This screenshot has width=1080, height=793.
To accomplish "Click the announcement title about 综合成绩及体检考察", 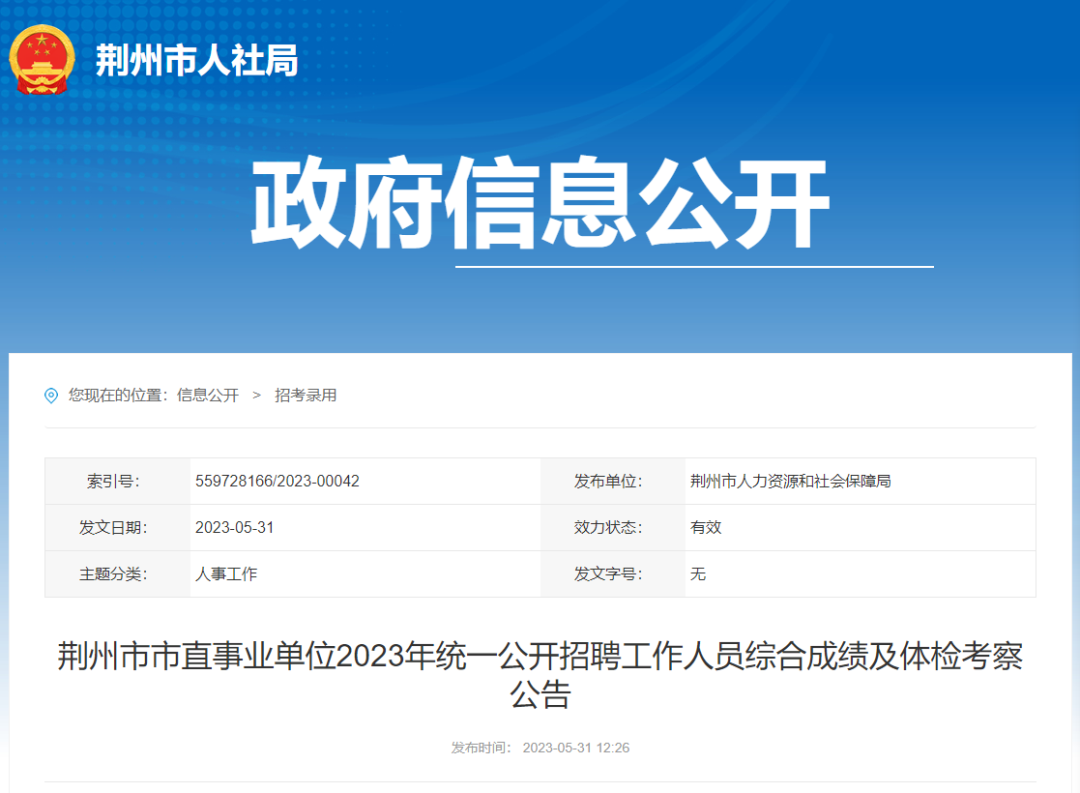I will coord(540,673).
